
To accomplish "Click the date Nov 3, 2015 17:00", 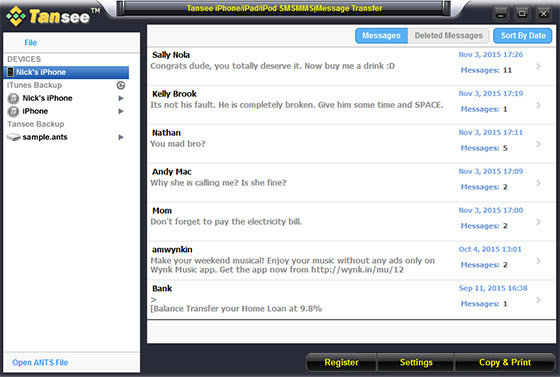I will point(490,210).
